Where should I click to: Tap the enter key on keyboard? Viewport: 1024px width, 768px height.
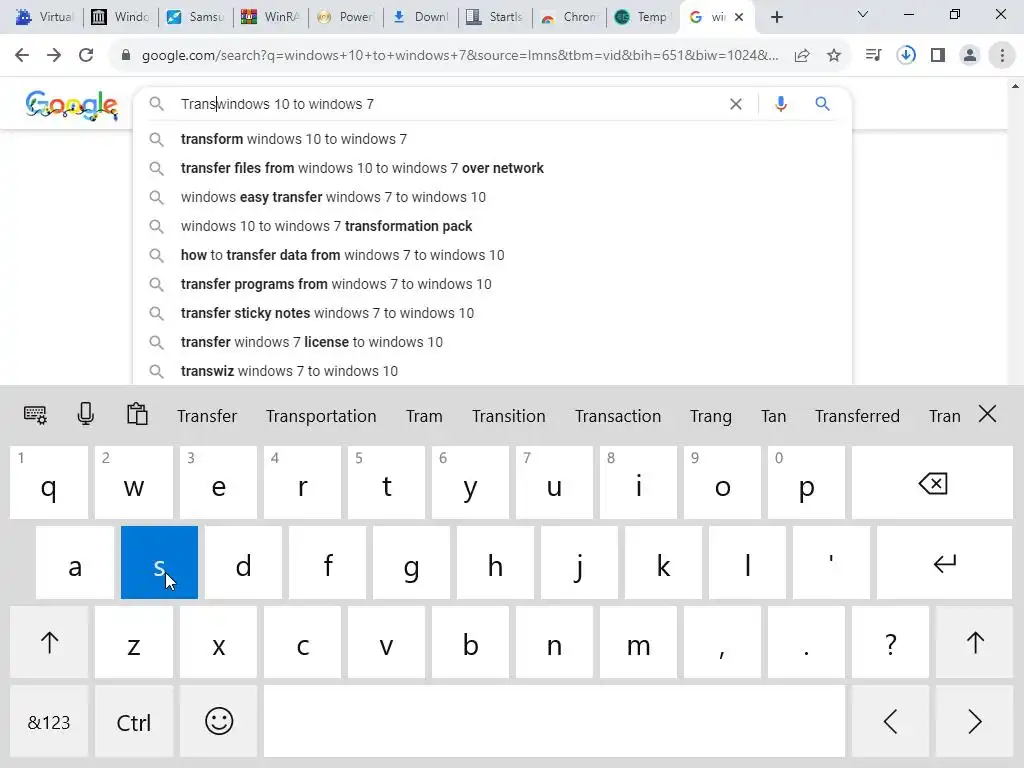944,562
